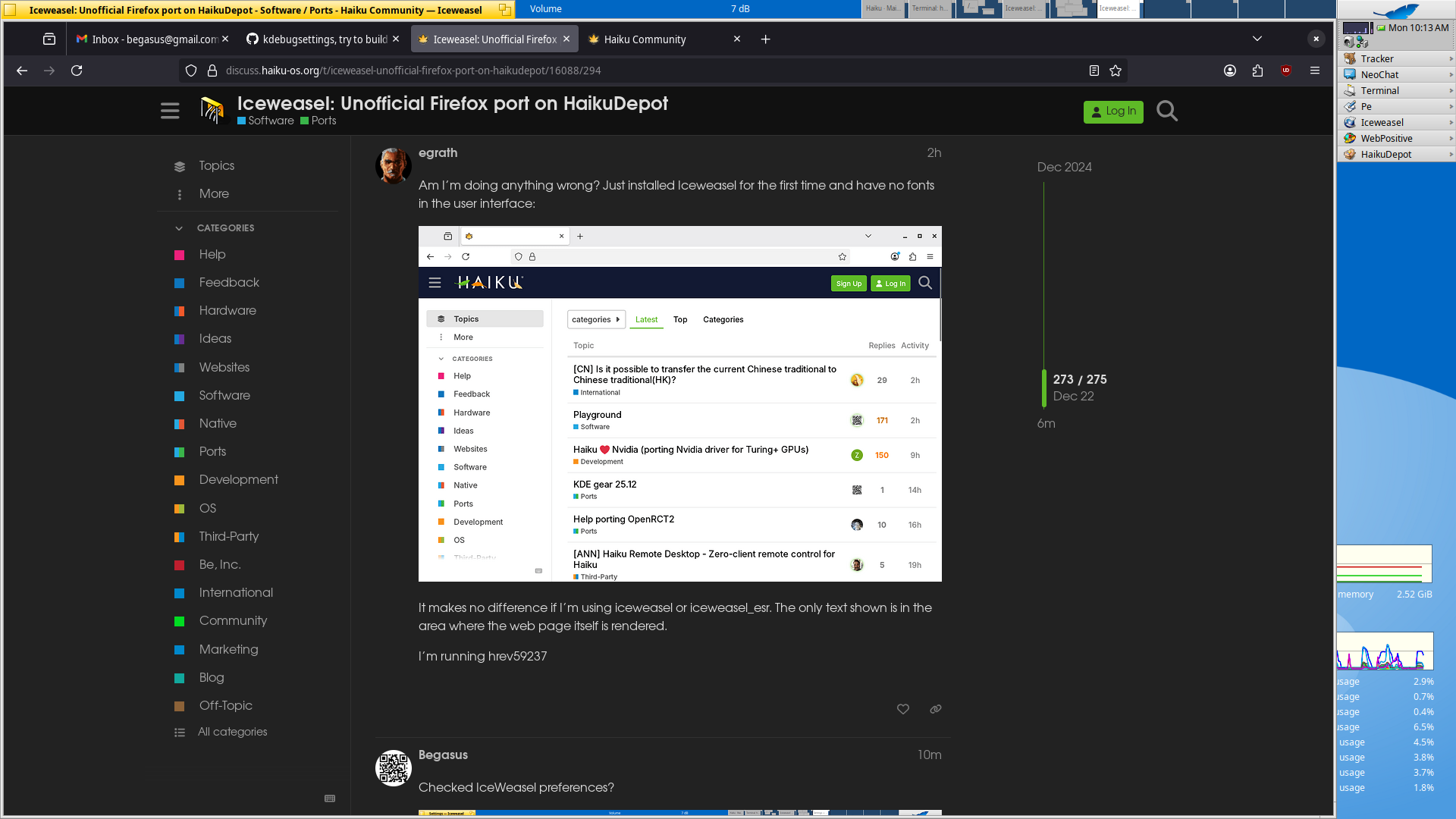The width and height of the screenshot is (1456, 819).
Task: Open HaikuDepot from the Deskbar
Action: point(1385,155)
